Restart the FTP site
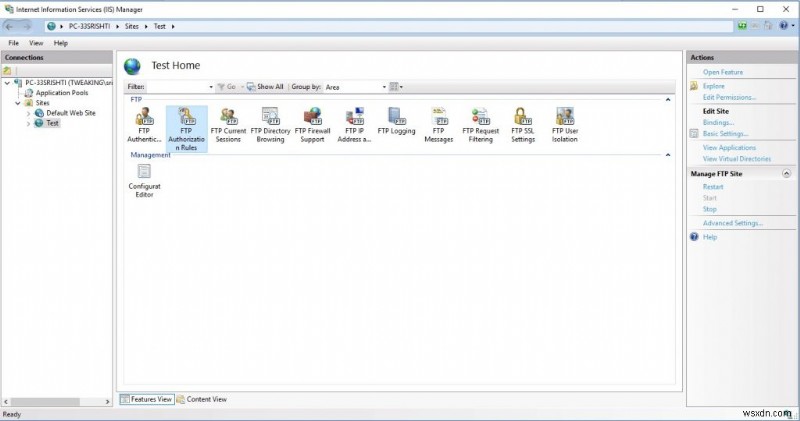Image resolution: width=800 pixels, height=421 pixels. tap(713, 187)
